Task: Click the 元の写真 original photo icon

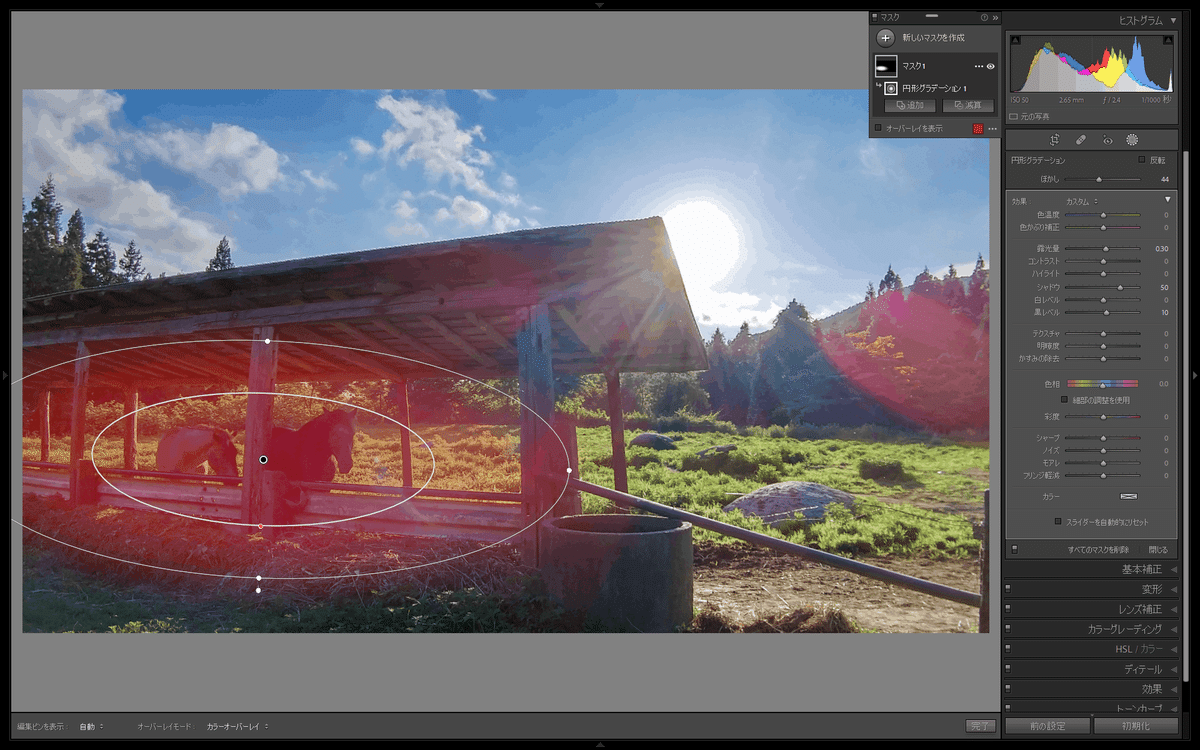Action: pos(1013,116)
